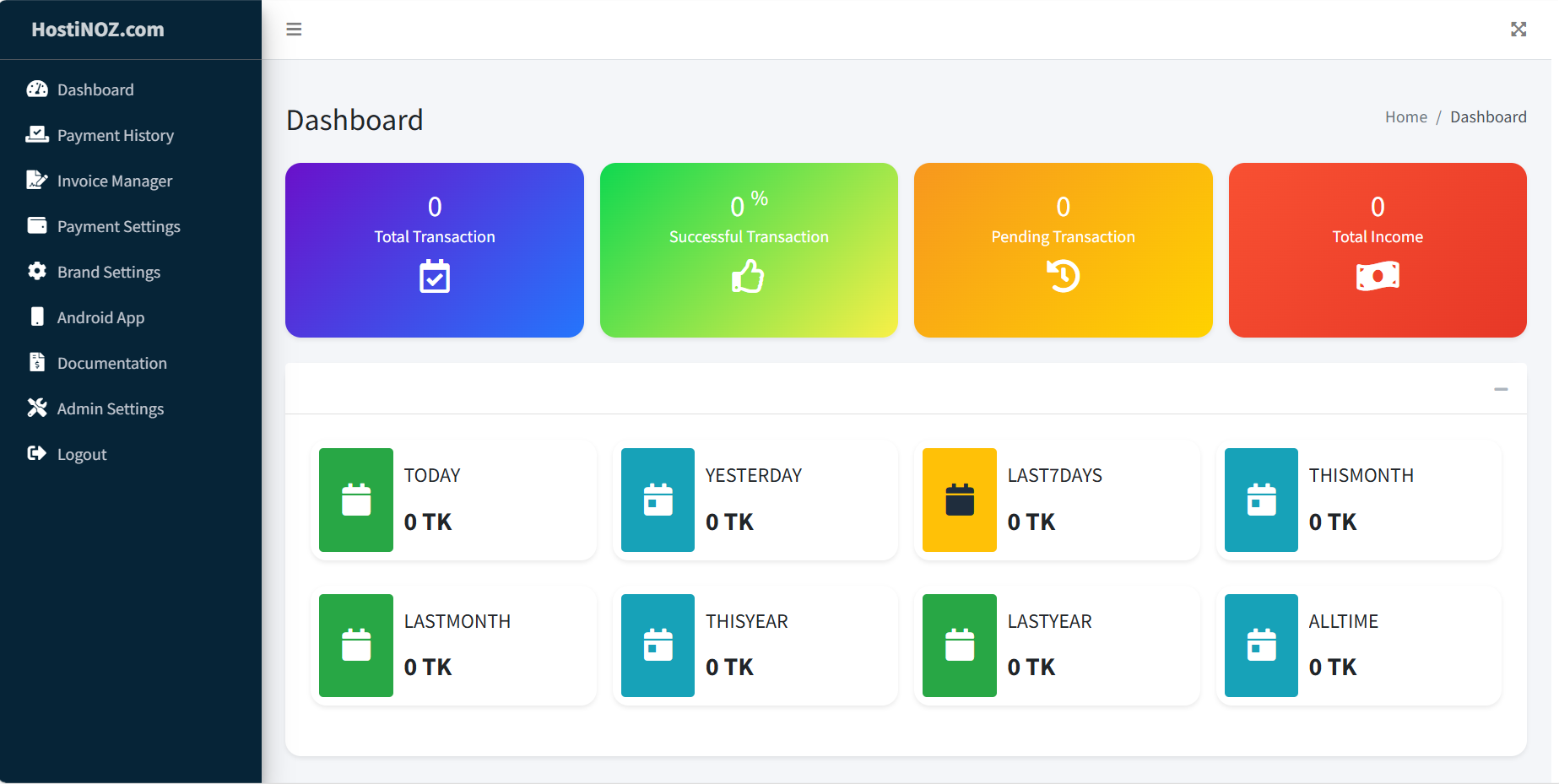Click the money icon on Total Income card
The height and width of the screenshot is (784, 1559).
(1377, 276)
